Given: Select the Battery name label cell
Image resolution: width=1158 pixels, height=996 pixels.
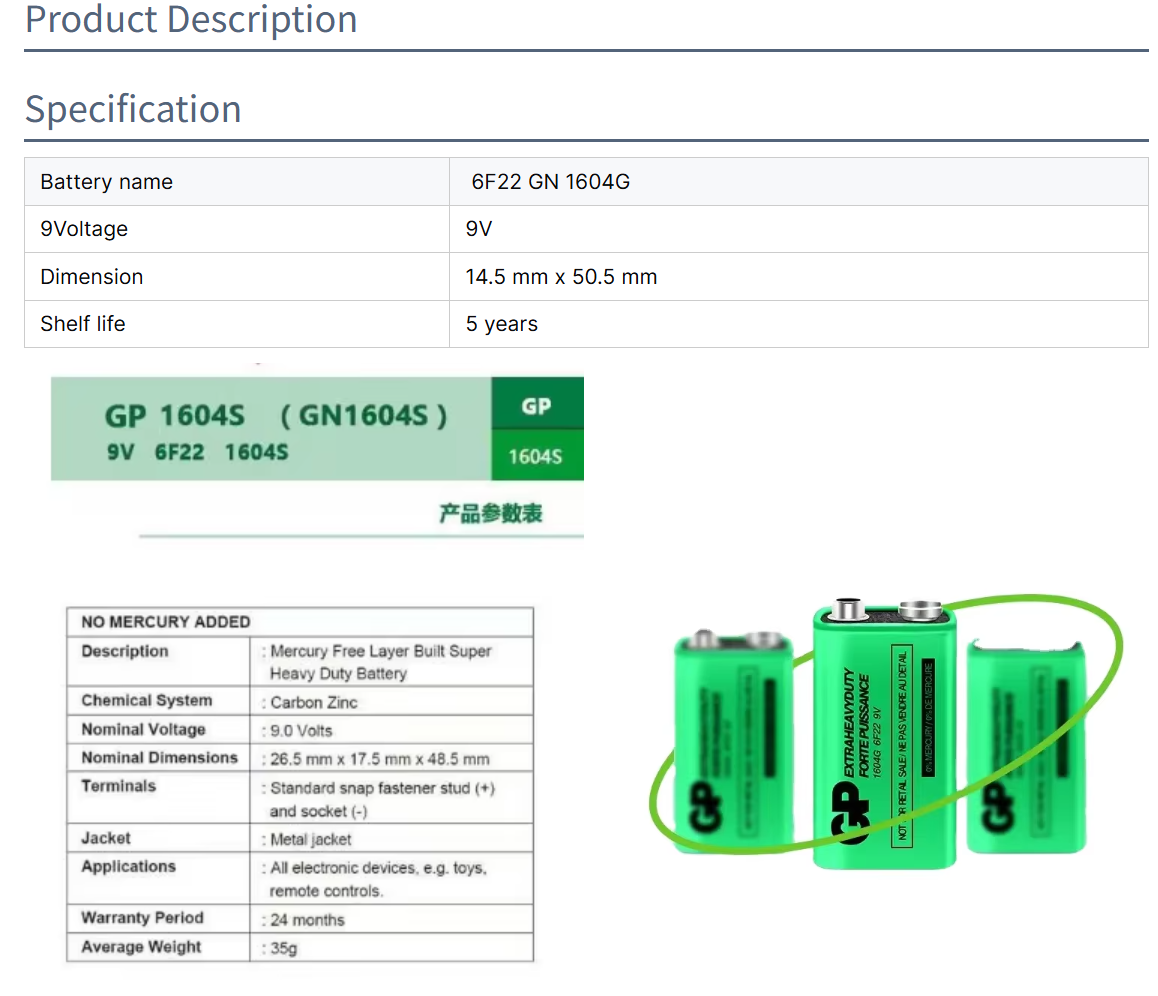Looking at the screenshot, I should [x=236, y=182].
